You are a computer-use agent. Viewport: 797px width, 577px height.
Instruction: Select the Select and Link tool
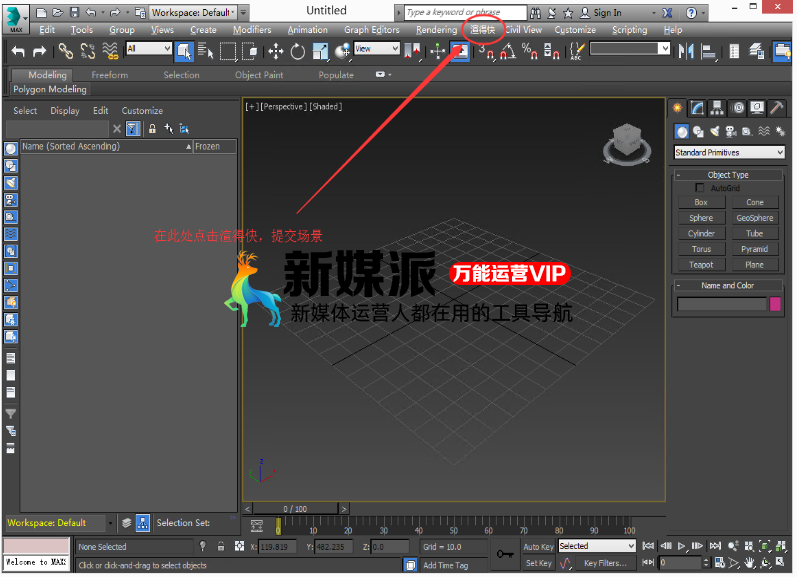coord(66,51)
